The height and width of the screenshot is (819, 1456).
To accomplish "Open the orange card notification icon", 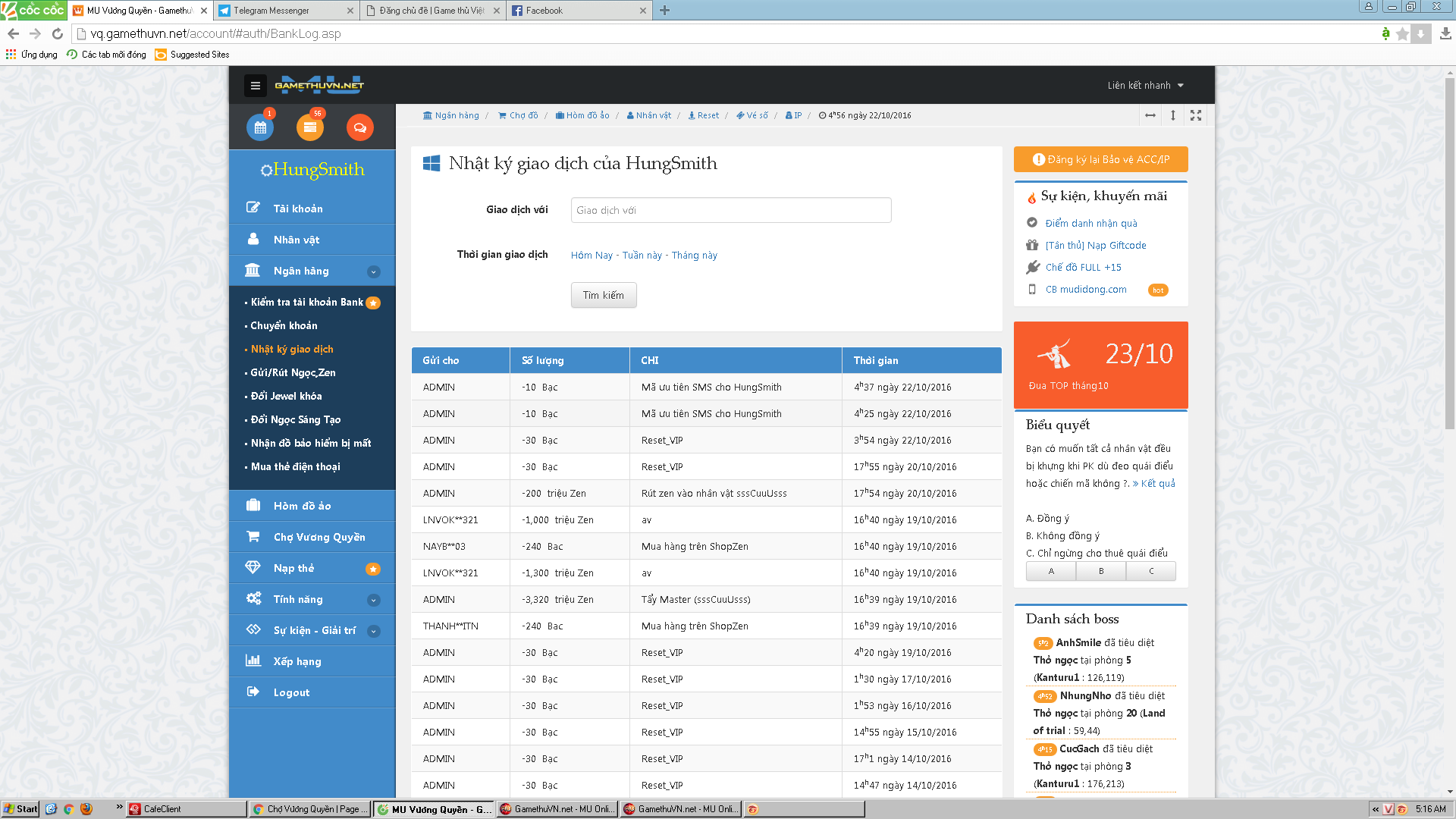I will click(309, 127).
